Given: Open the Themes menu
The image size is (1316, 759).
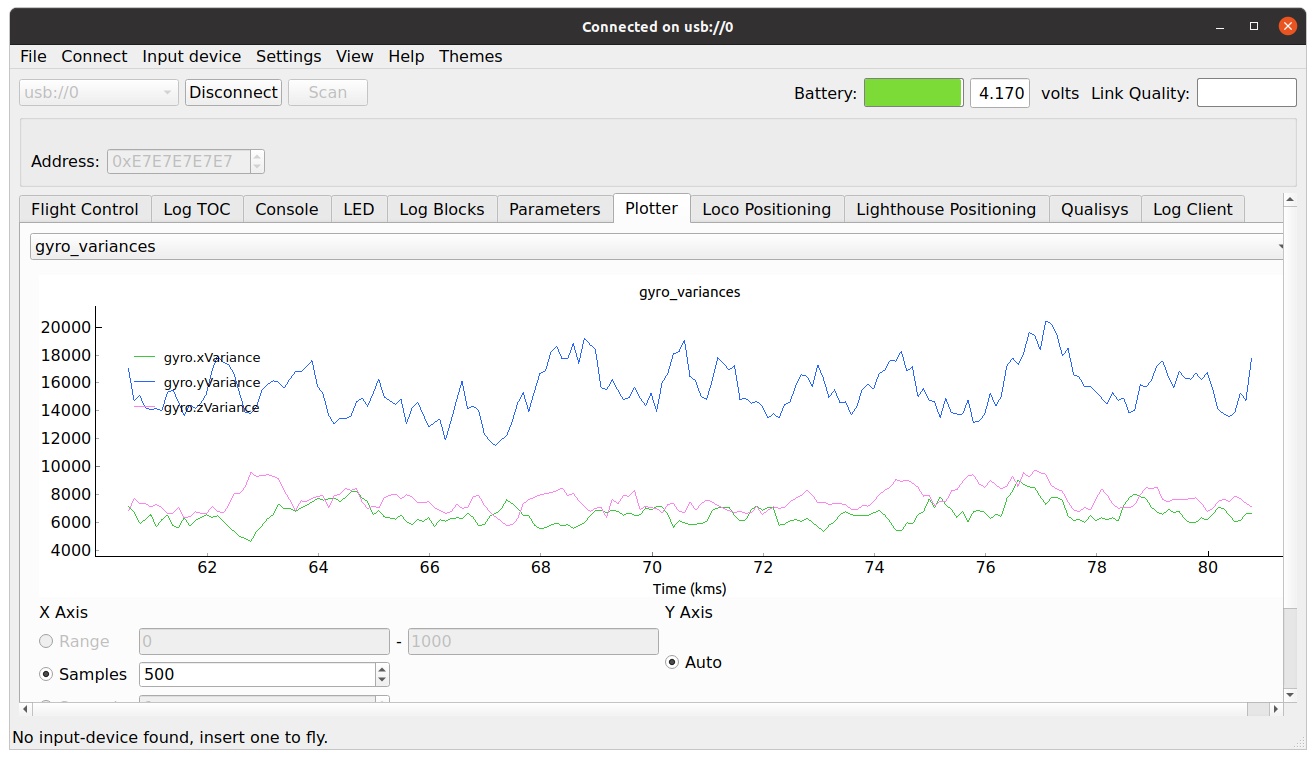Looking at the screenshot, I should click(470, 57).
